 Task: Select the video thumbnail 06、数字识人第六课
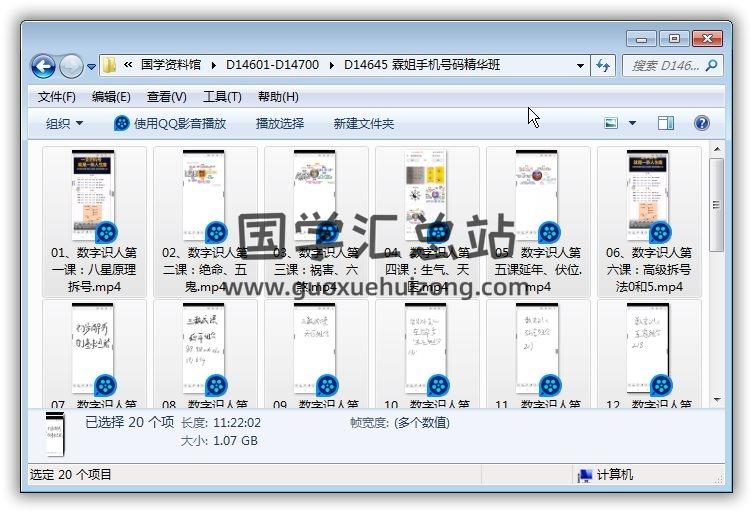point(647,195)
